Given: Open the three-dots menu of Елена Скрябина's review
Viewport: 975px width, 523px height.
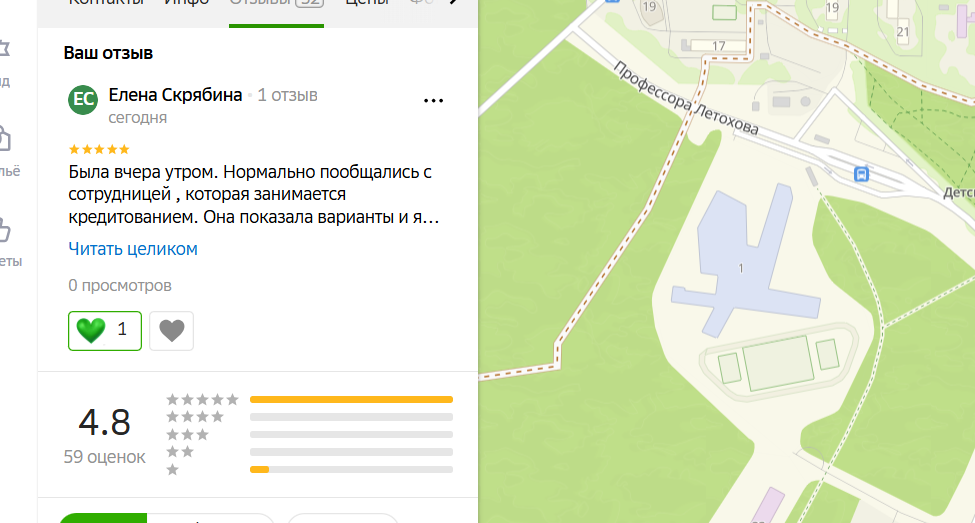Looking at the screenshot, I should (433, 100).
